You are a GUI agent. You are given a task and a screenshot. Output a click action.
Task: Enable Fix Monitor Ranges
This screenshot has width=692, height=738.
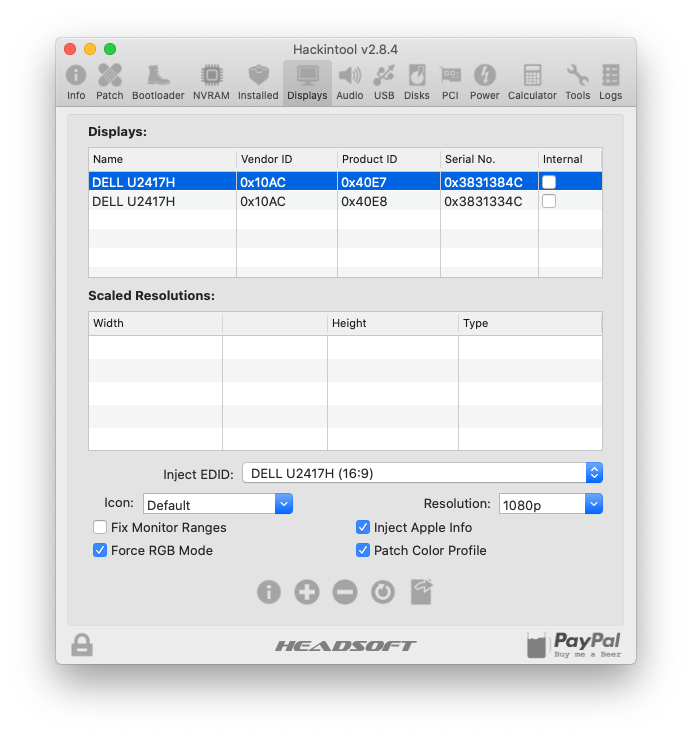click(100, 527)
